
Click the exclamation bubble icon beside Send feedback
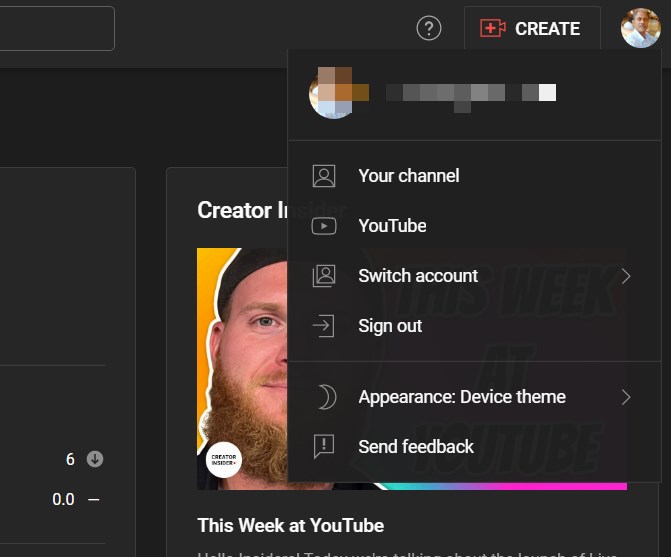[324, 447]
